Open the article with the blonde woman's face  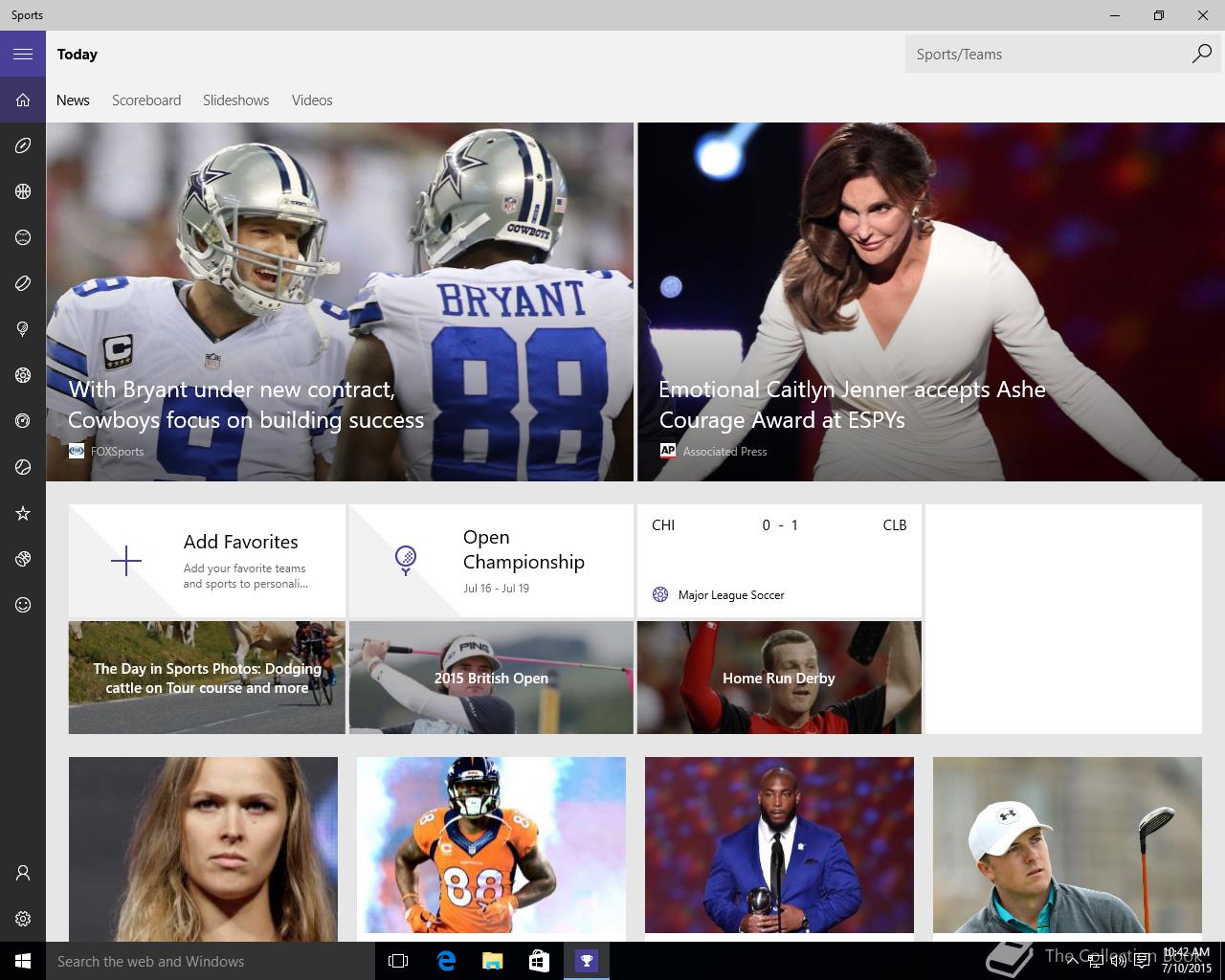[x=203, y=849]
